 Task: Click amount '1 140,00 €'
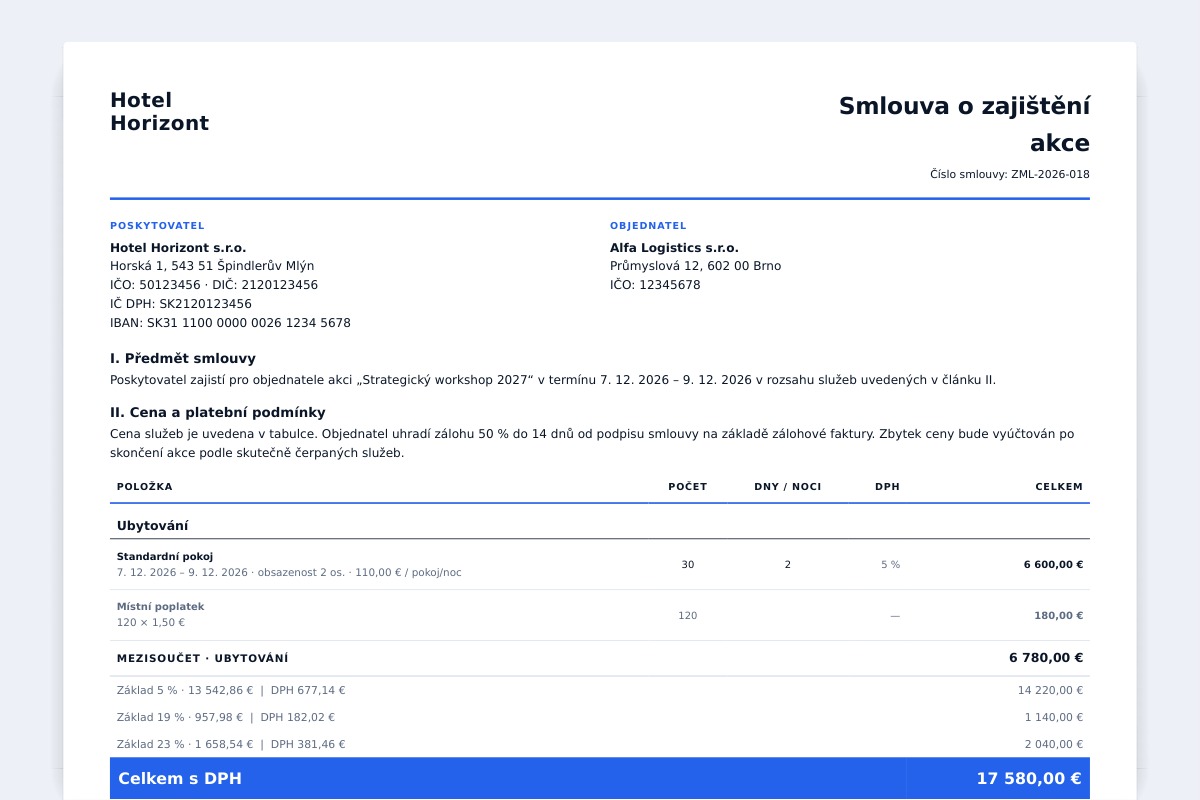click(x=1054, y=717)
